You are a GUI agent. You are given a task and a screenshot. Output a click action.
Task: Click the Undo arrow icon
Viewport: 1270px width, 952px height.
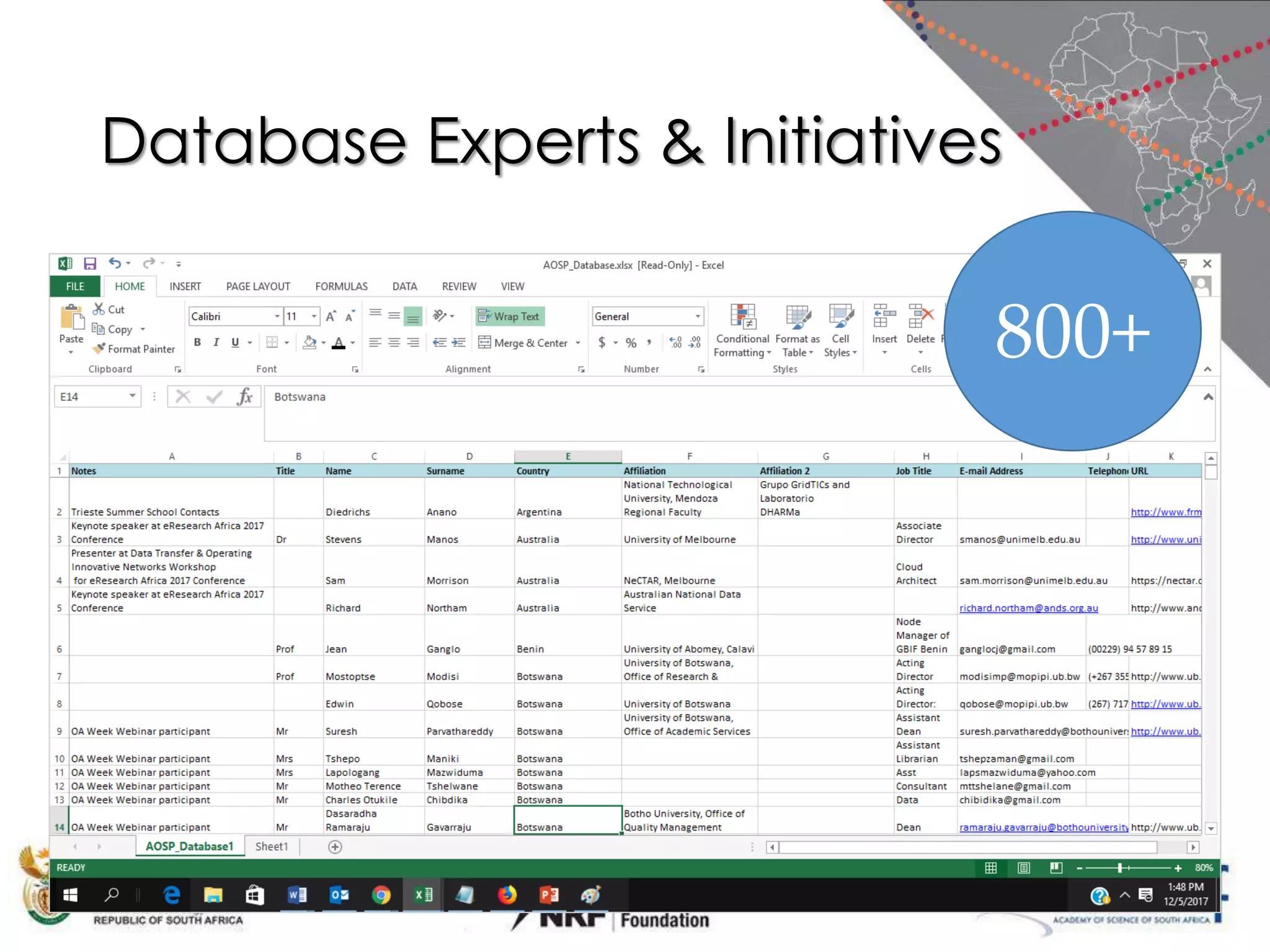[x=115, y=263]
